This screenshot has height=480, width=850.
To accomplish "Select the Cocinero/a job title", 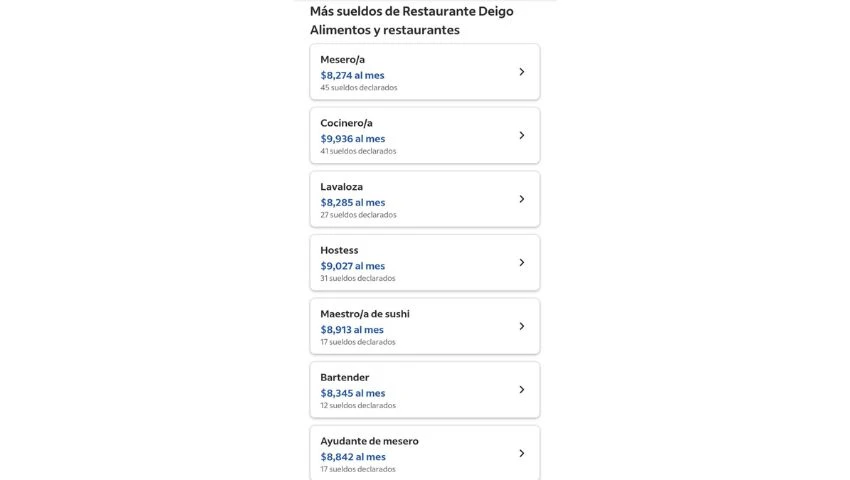I will tap(346, 123).
